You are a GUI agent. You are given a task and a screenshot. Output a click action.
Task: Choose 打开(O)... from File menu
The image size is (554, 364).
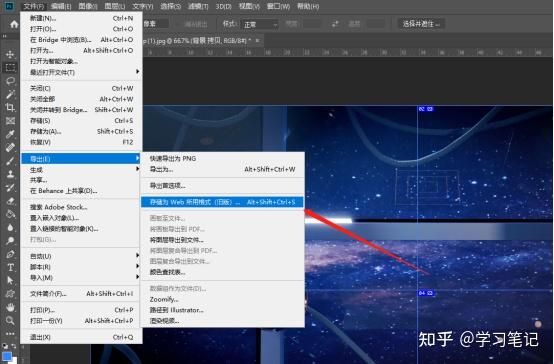[x=82, y=29]
